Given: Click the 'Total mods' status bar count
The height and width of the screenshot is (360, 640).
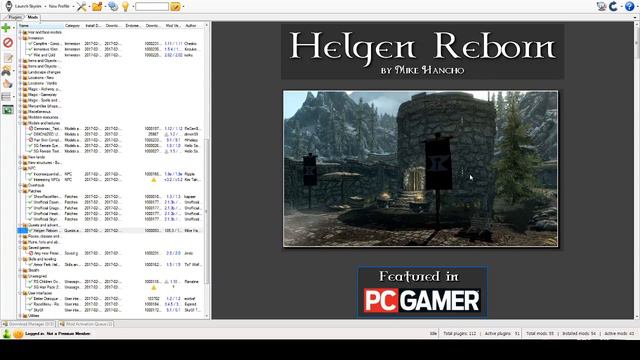Looking at the screenshot, I should coord(540,333).
